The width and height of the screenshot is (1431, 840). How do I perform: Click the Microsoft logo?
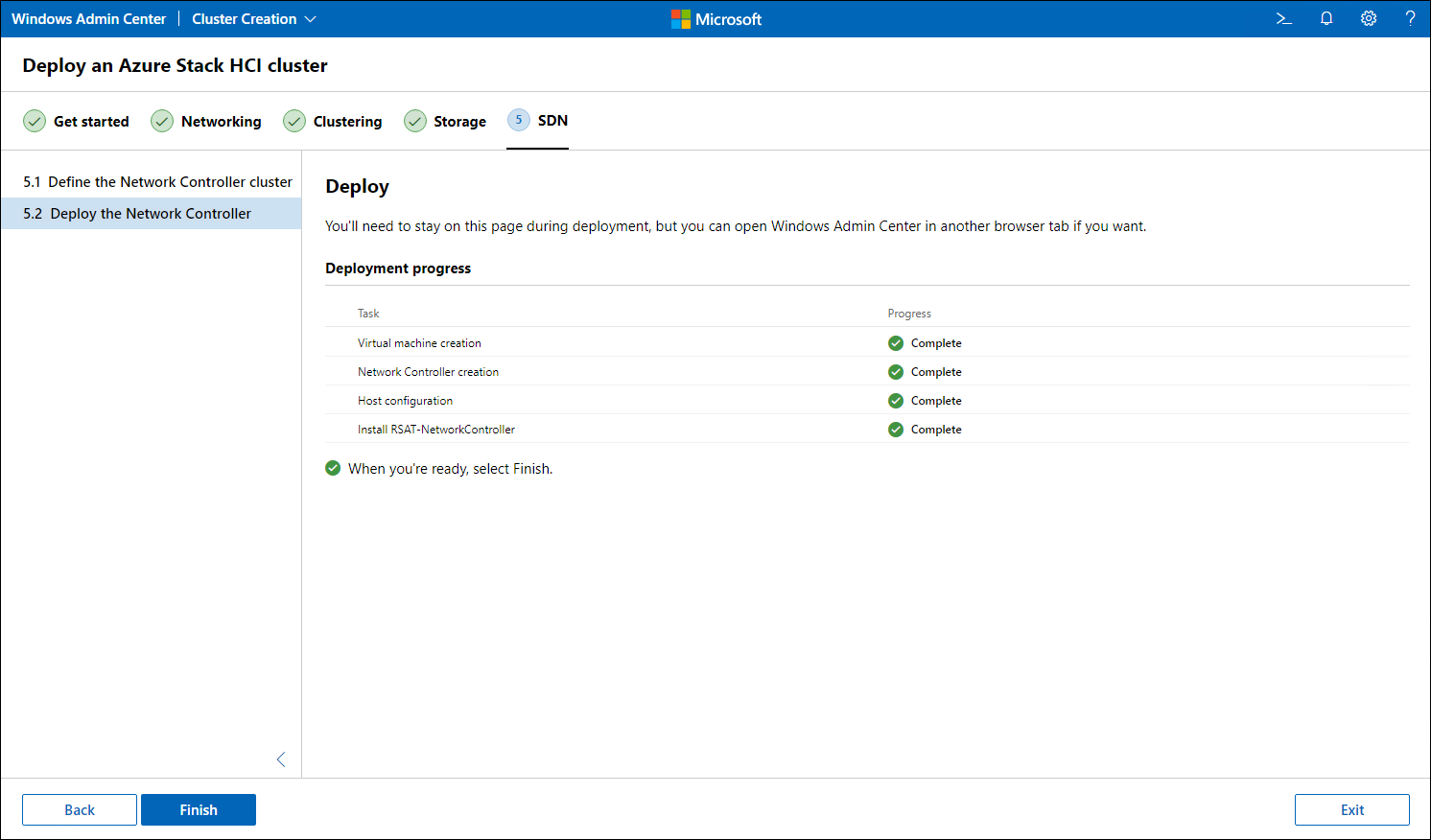tap(716, 19)
